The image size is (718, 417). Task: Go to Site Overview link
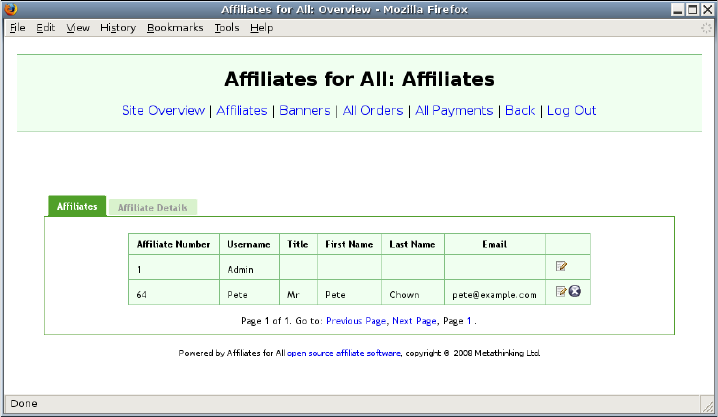[x=163, y=110]
